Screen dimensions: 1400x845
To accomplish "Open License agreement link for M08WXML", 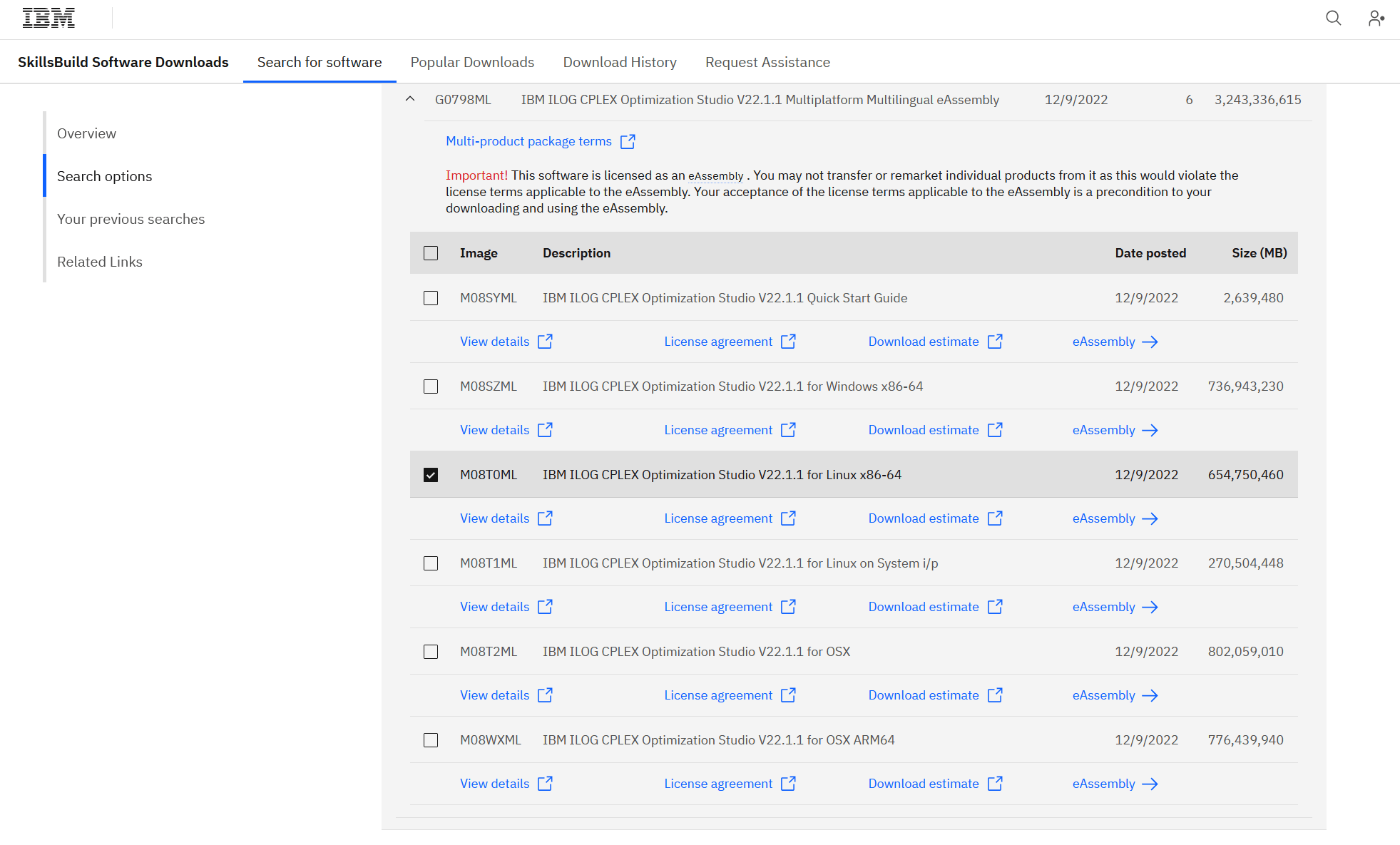I will (x=718, y=784).
